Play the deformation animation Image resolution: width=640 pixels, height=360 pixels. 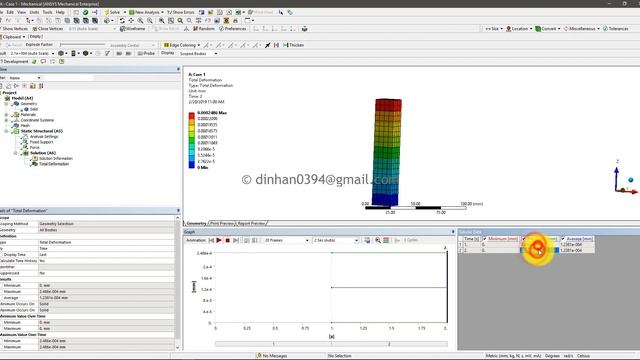[219, 240]
